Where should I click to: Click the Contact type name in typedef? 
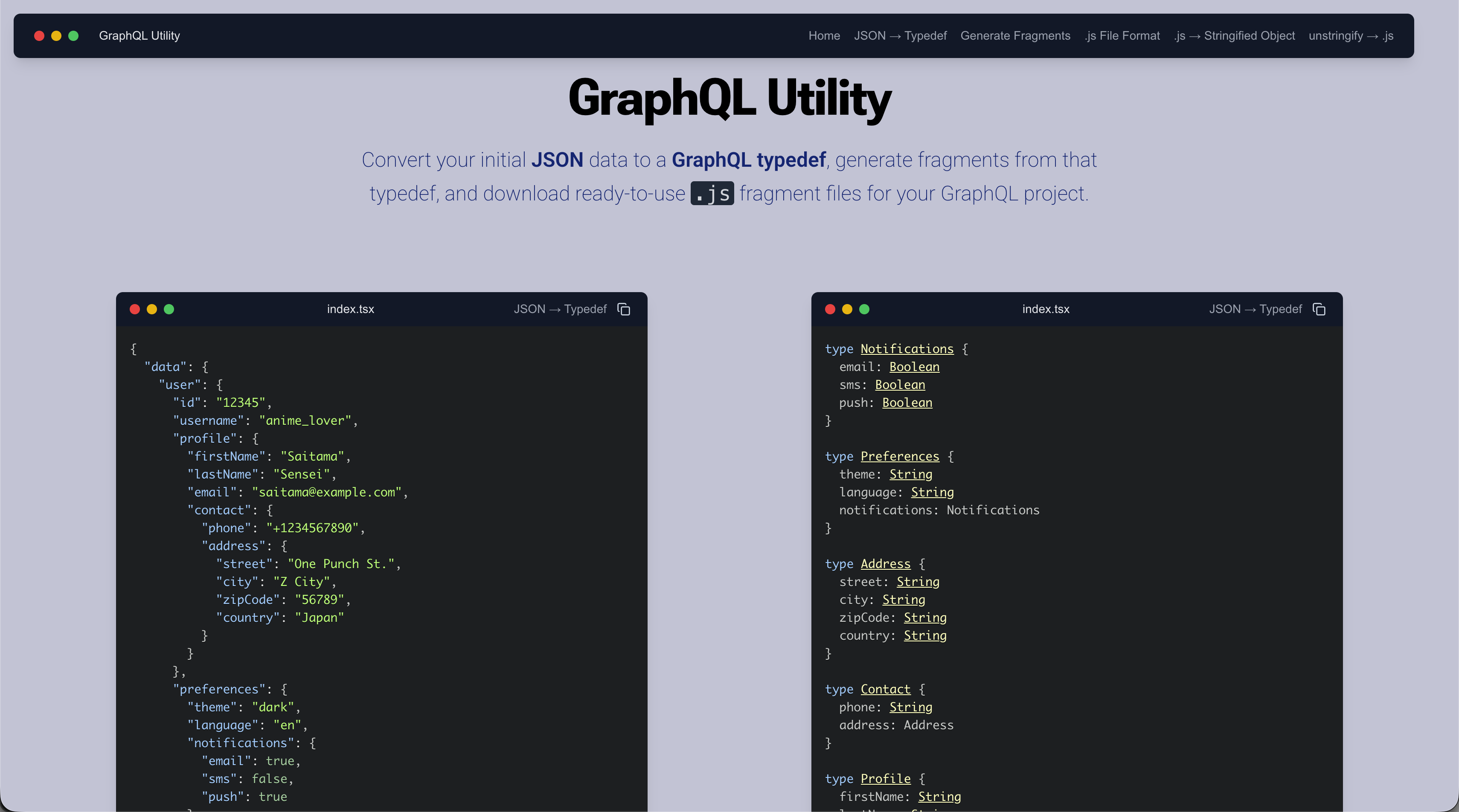[x=885, y=689]
